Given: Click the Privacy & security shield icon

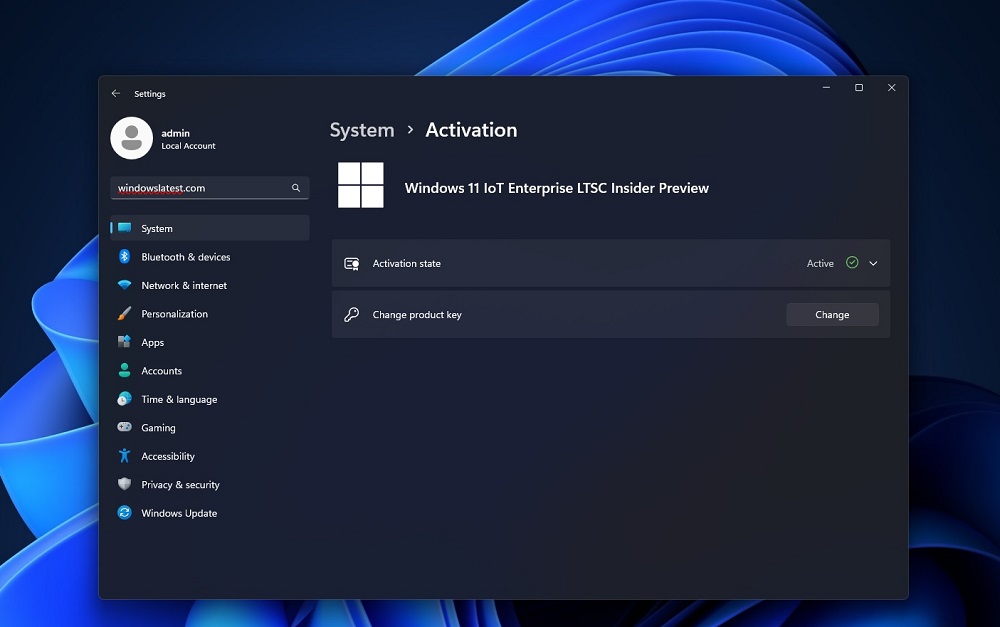Looking at the screenshot, I should [123, 484].
